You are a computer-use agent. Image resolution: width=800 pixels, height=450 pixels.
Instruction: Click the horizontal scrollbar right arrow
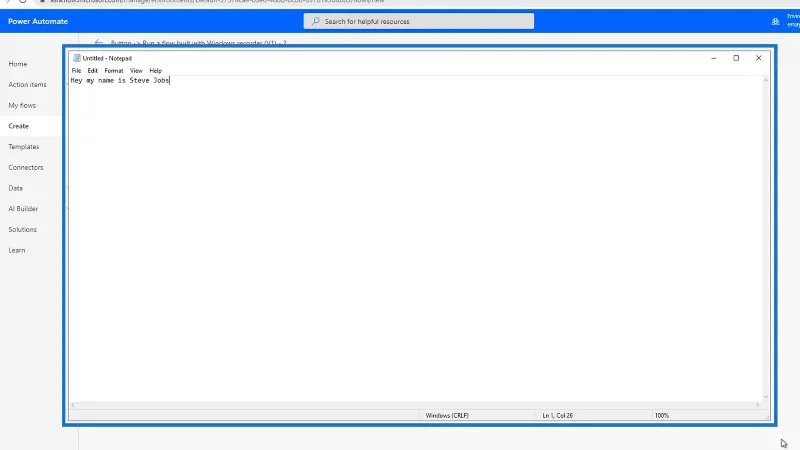point(758,405)
